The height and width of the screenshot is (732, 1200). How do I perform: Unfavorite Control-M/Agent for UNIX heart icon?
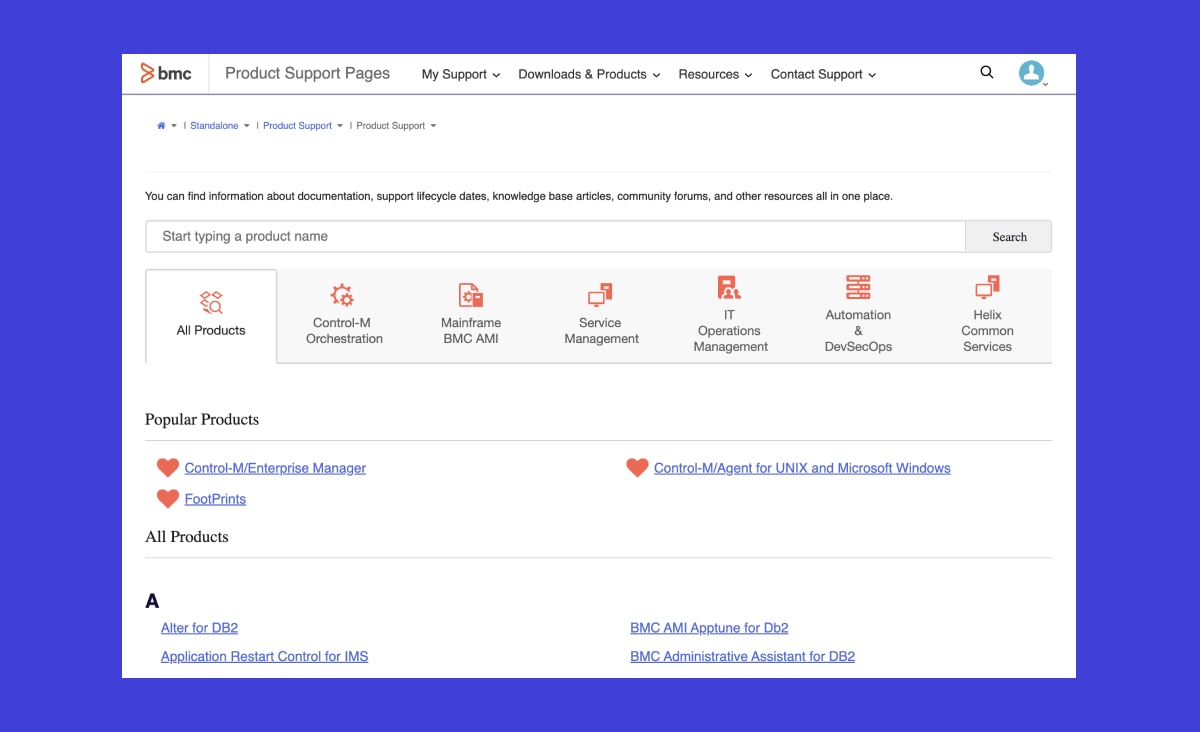point(637,467)
